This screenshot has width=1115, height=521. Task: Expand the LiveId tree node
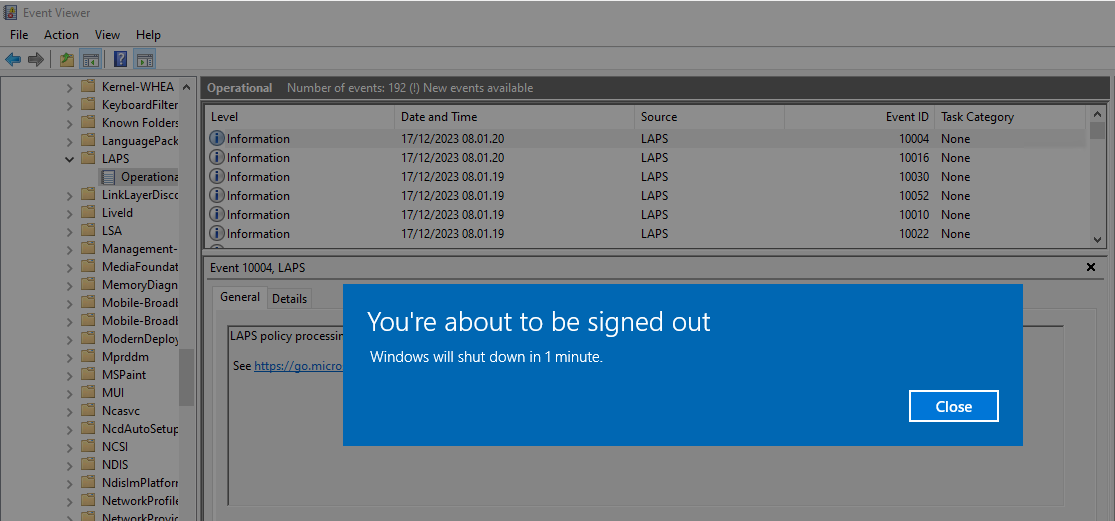(69, 213)
